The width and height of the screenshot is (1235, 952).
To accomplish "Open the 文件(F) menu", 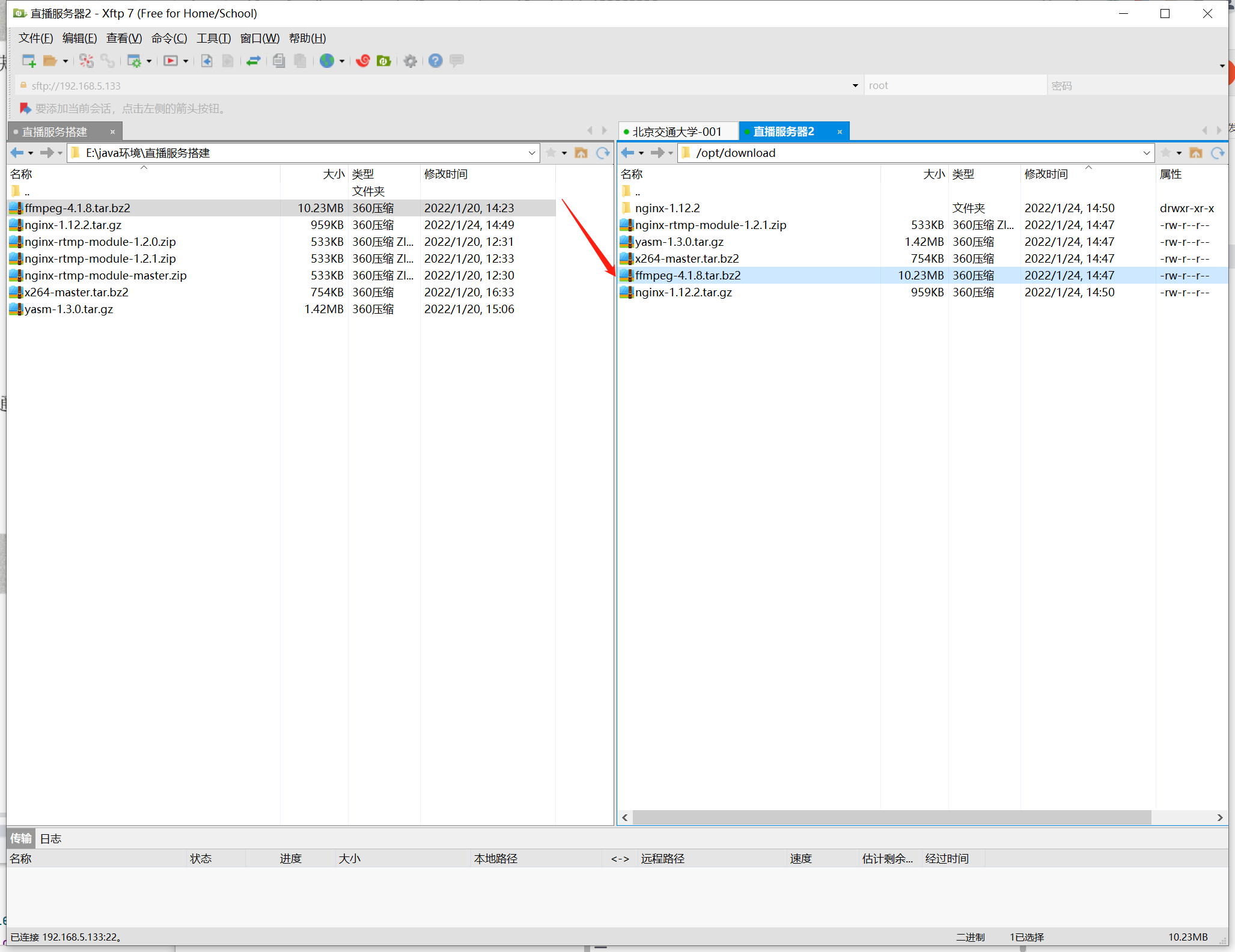I will pos(35,38).
